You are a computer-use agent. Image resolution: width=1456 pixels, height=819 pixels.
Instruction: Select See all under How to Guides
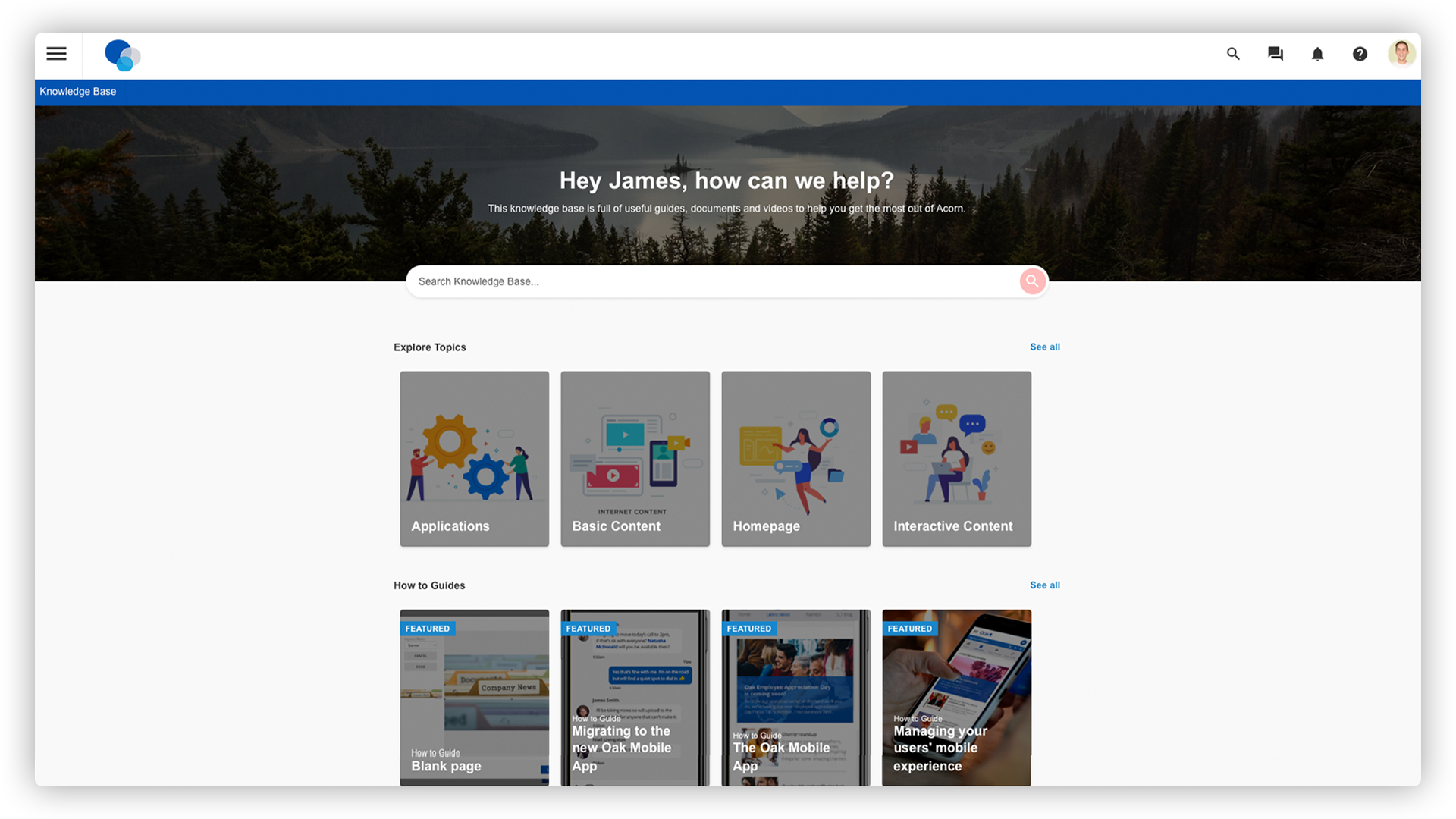click(x=1044, y=585)
